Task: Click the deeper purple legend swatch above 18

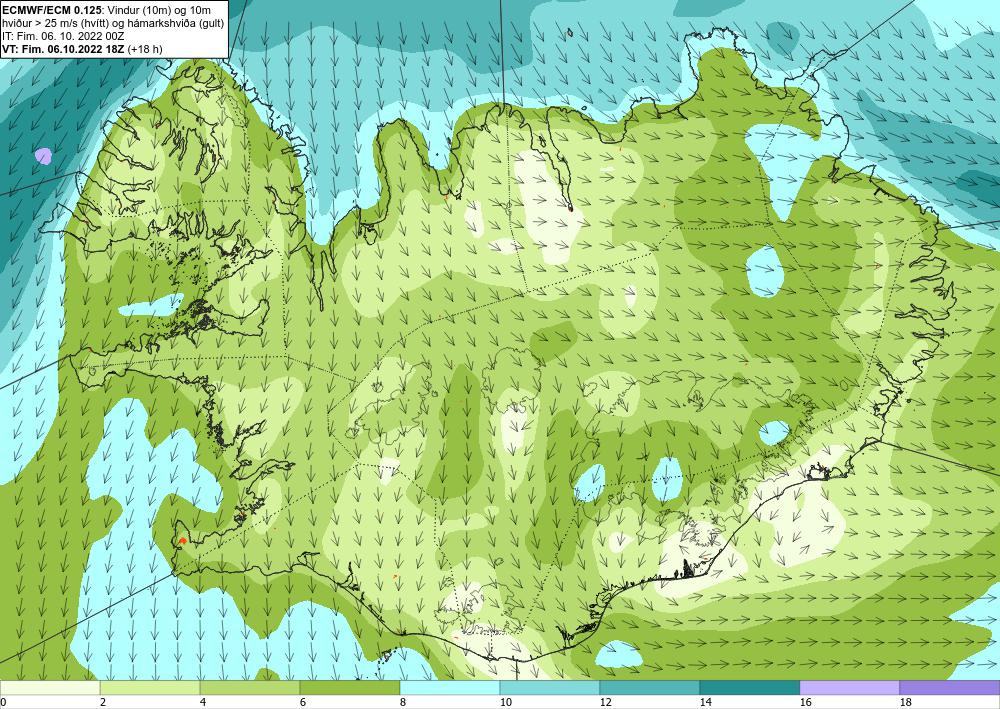Action: [x=950, y=687]
